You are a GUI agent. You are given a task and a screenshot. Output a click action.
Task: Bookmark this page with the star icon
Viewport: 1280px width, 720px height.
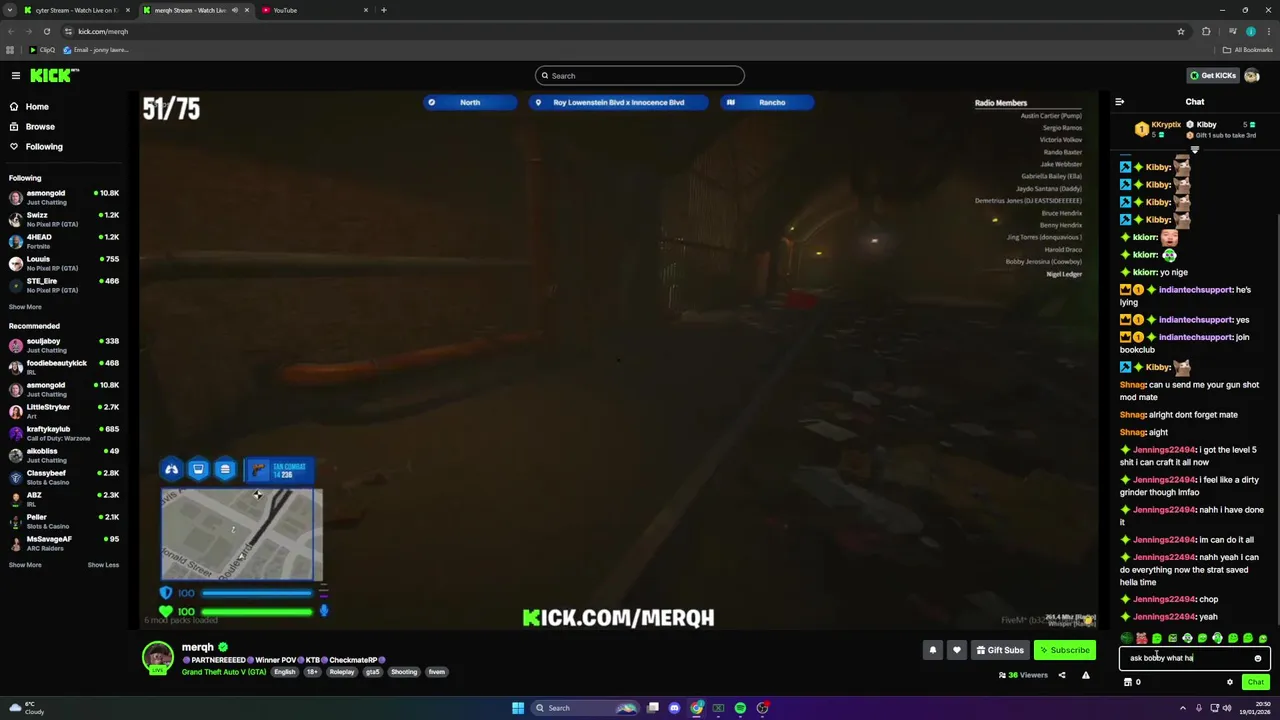1181,31
